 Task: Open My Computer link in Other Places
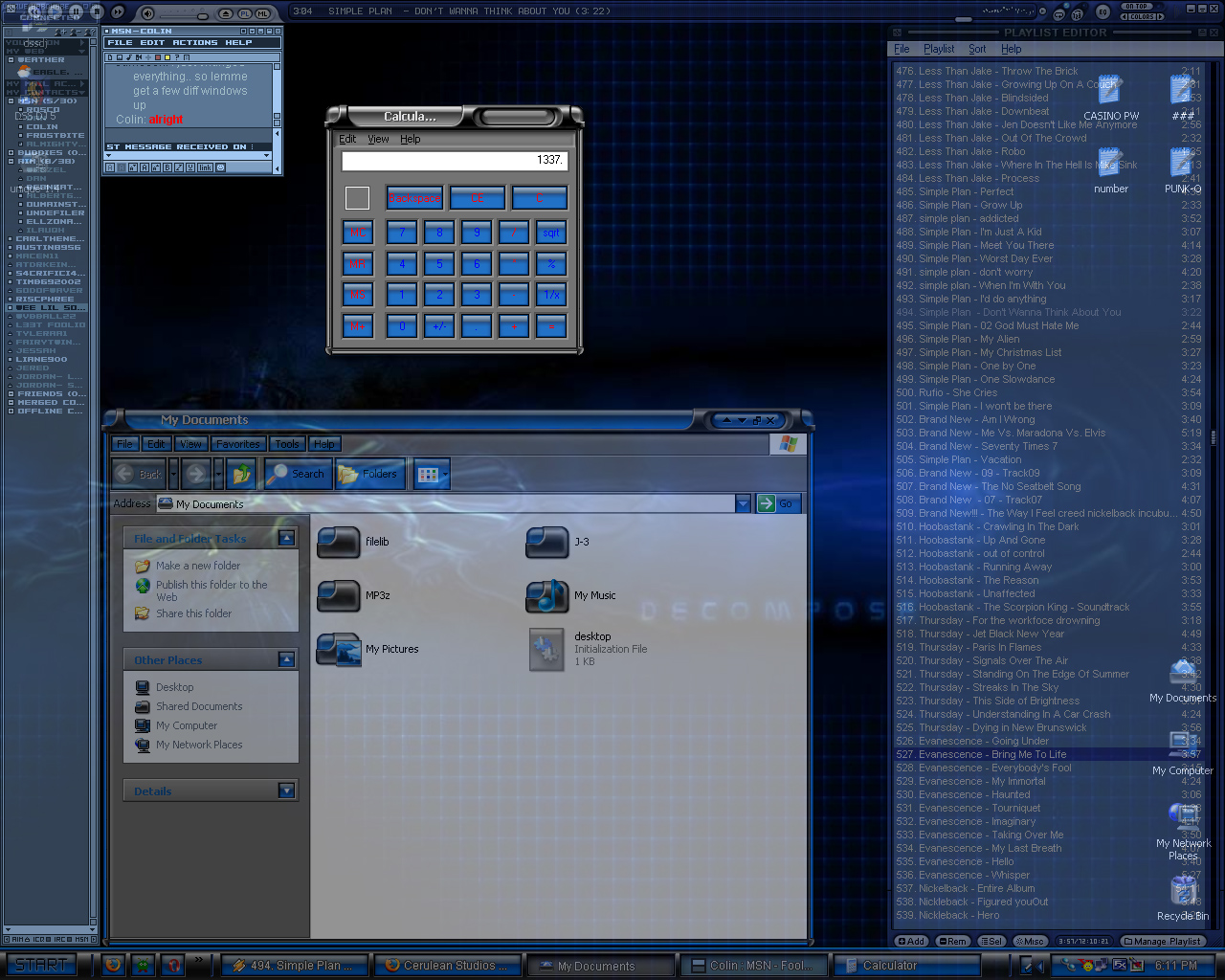187,725
